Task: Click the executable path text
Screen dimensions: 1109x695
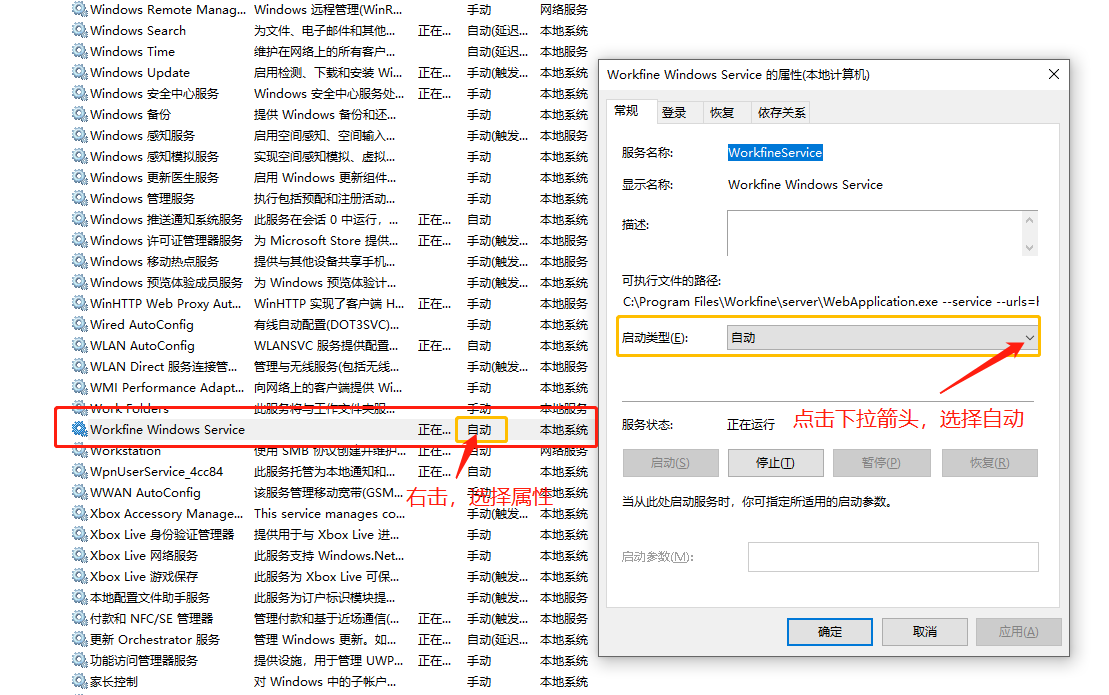Action: click(x=830, y=302)
